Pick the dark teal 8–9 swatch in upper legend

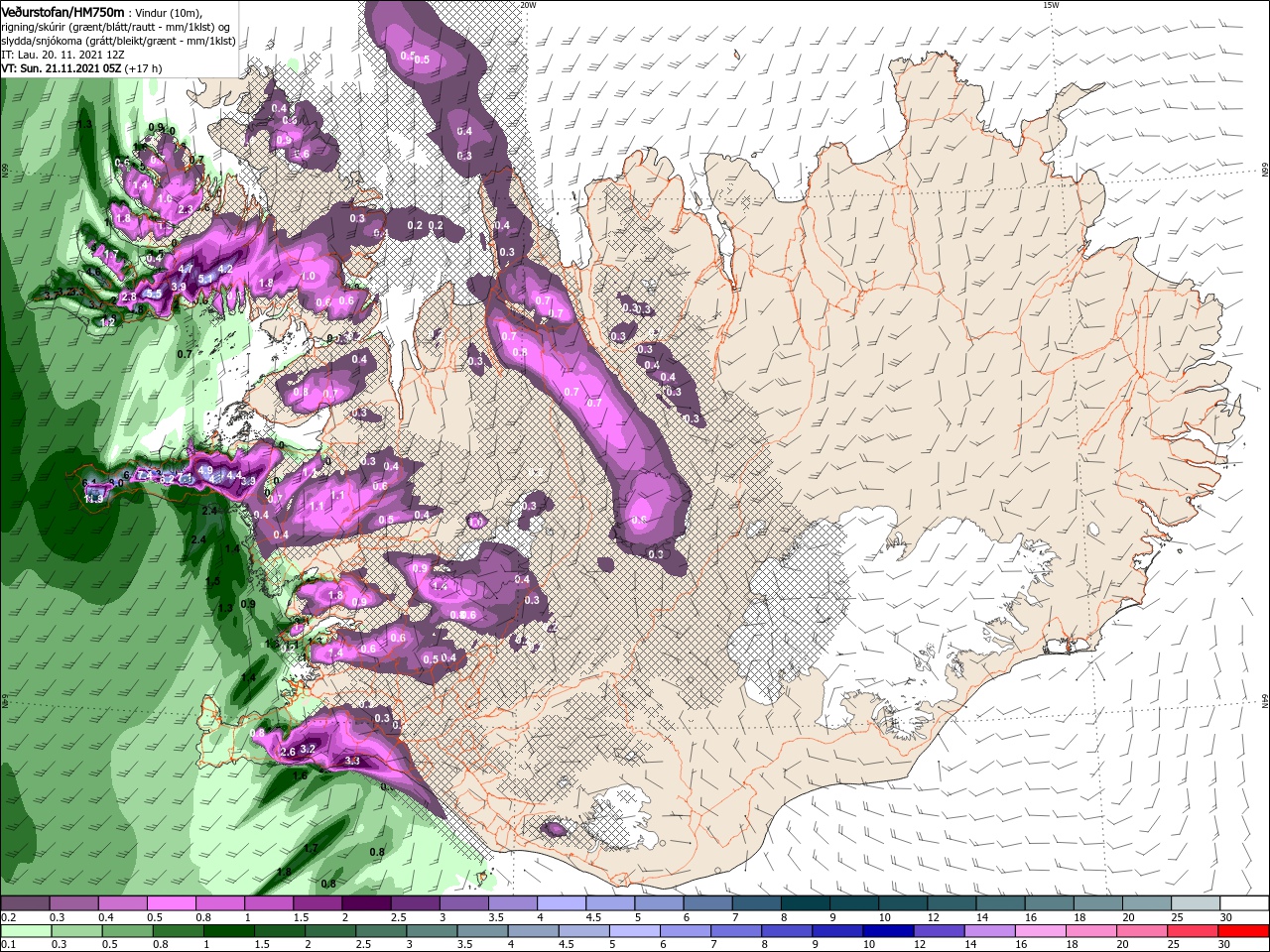(x=804, y=903)
